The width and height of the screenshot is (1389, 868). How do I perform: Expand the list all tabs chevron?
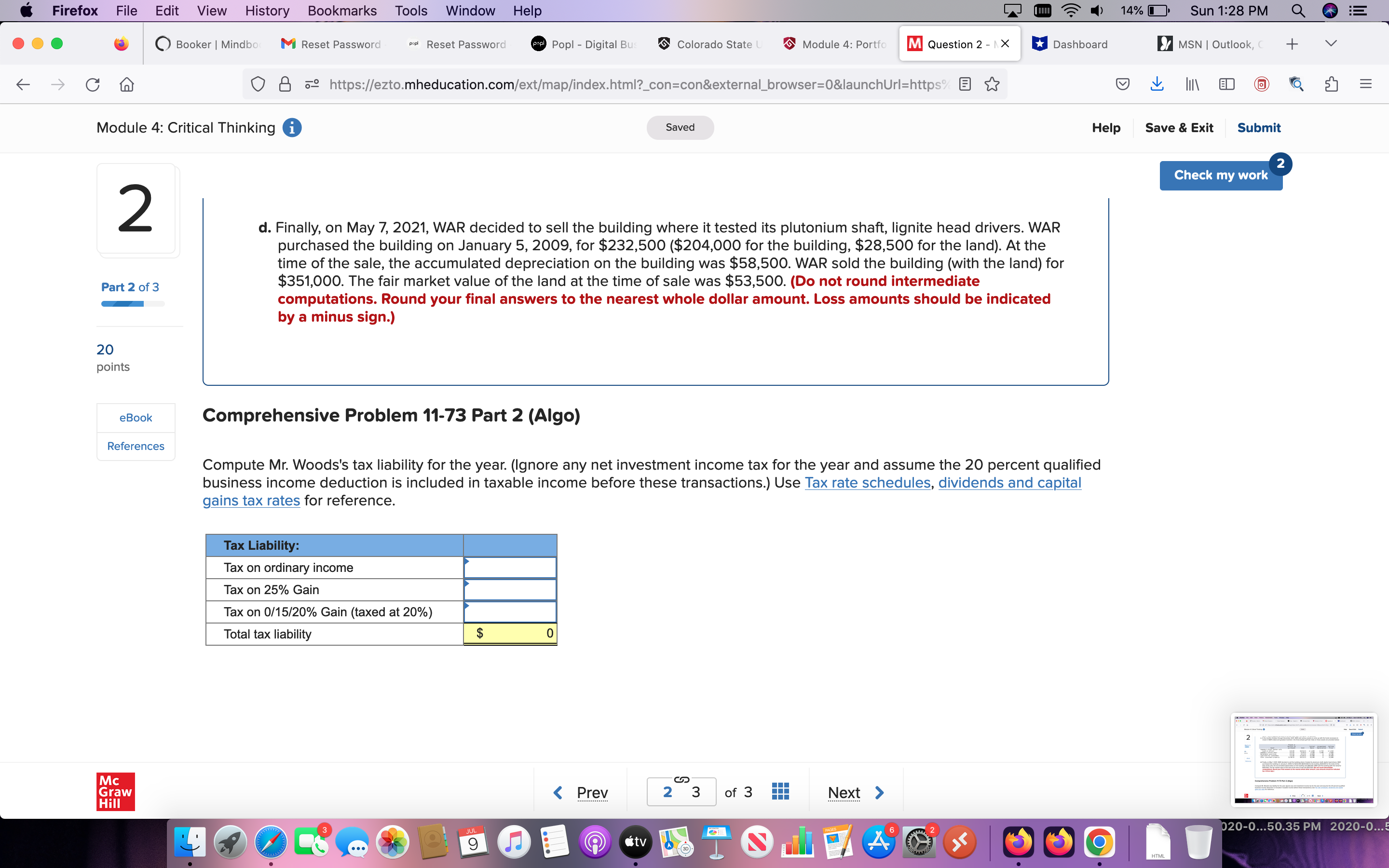pyautogui.click(x=1331, y=43)
